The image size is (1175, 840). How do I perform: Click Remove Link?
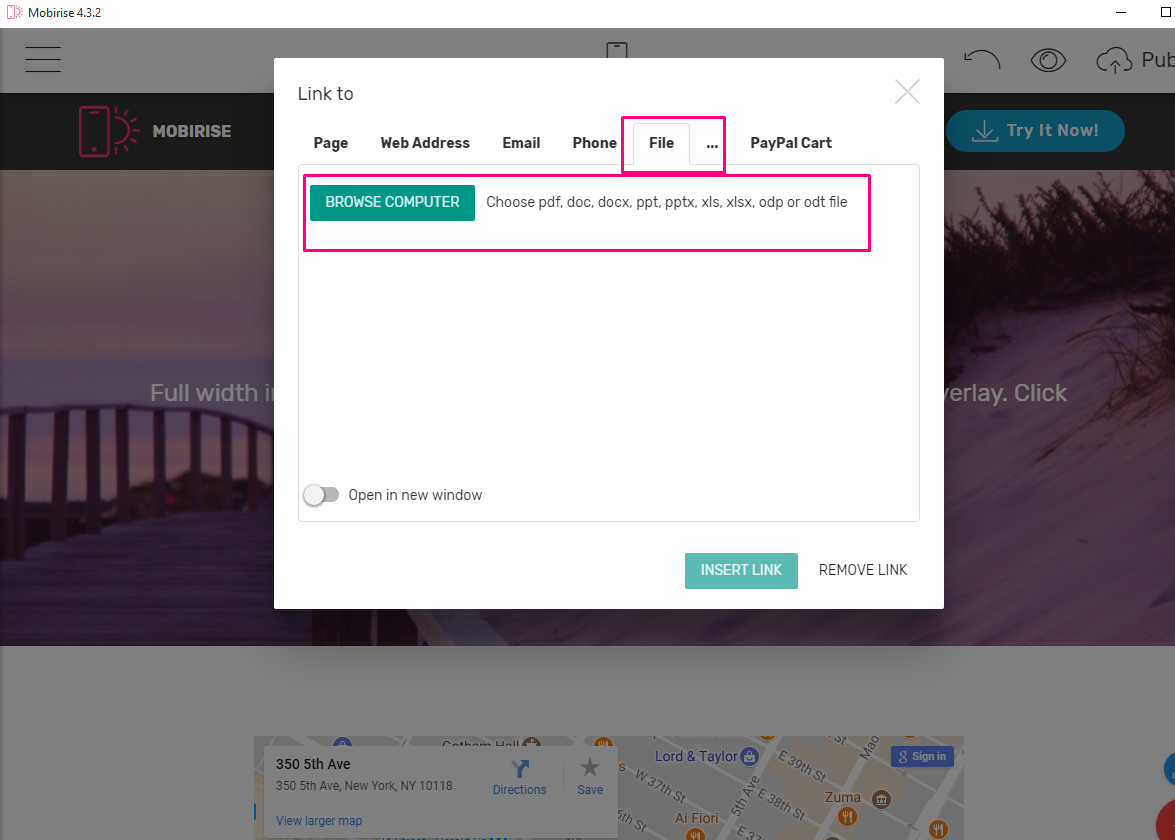tap(863, 570)
